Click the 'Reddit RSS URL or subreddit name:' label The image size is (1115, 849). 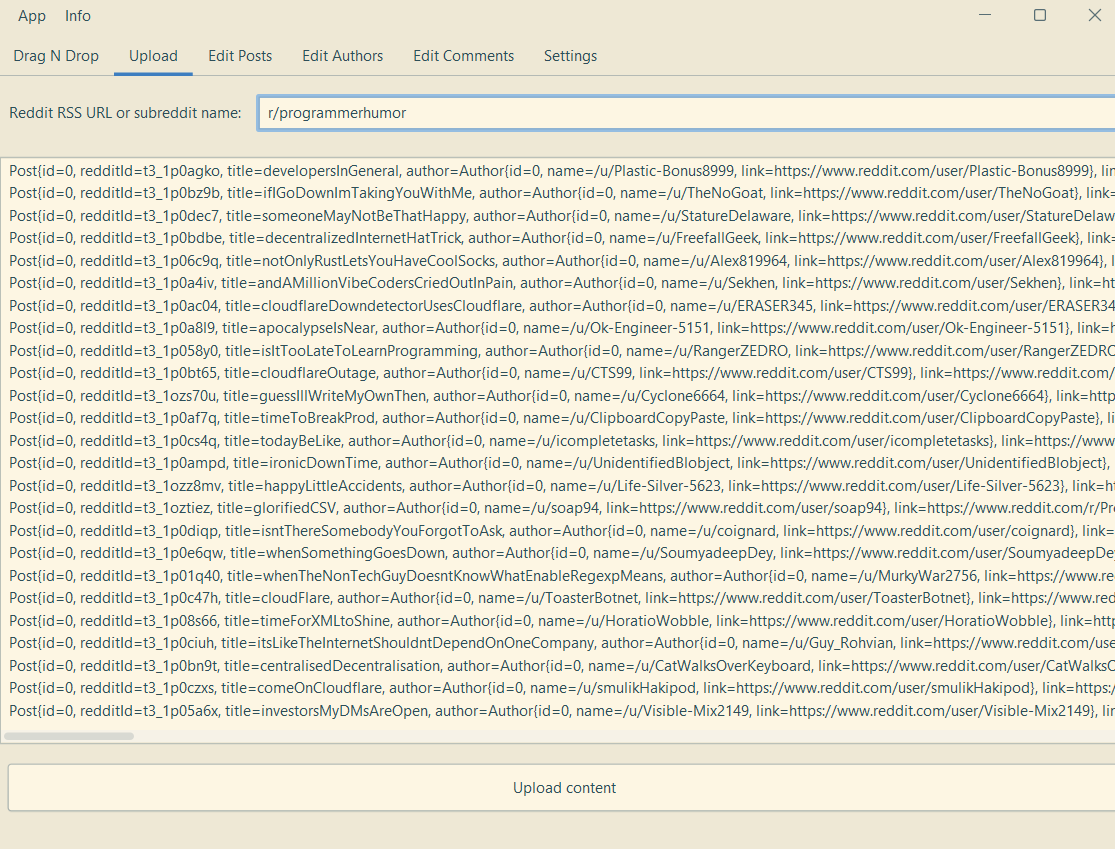tap(125, 113)
